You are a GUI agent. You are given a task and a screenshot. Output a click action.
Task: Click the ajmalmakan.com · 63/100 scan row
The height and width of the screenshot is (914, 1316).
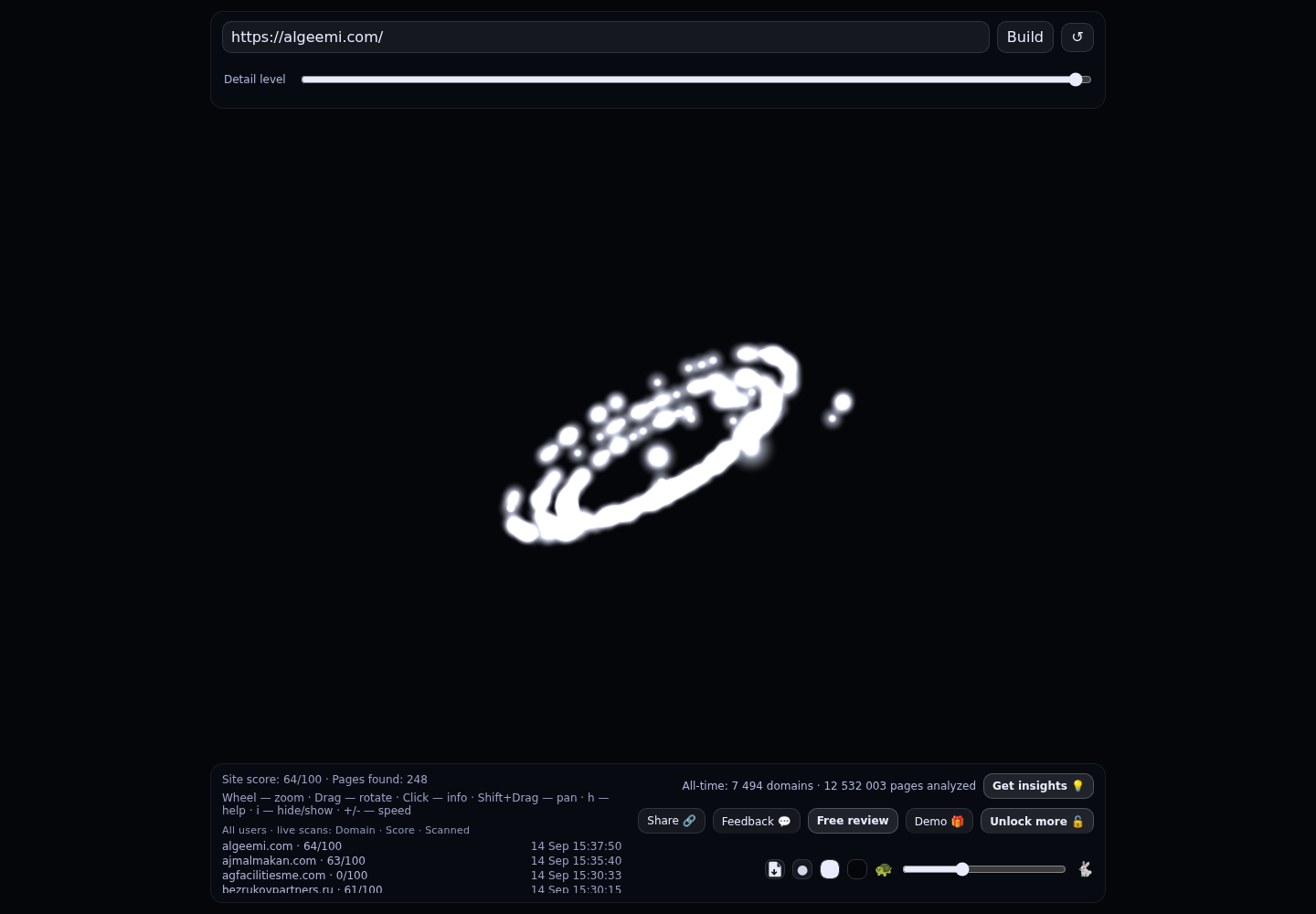click(x=421, y=861)
